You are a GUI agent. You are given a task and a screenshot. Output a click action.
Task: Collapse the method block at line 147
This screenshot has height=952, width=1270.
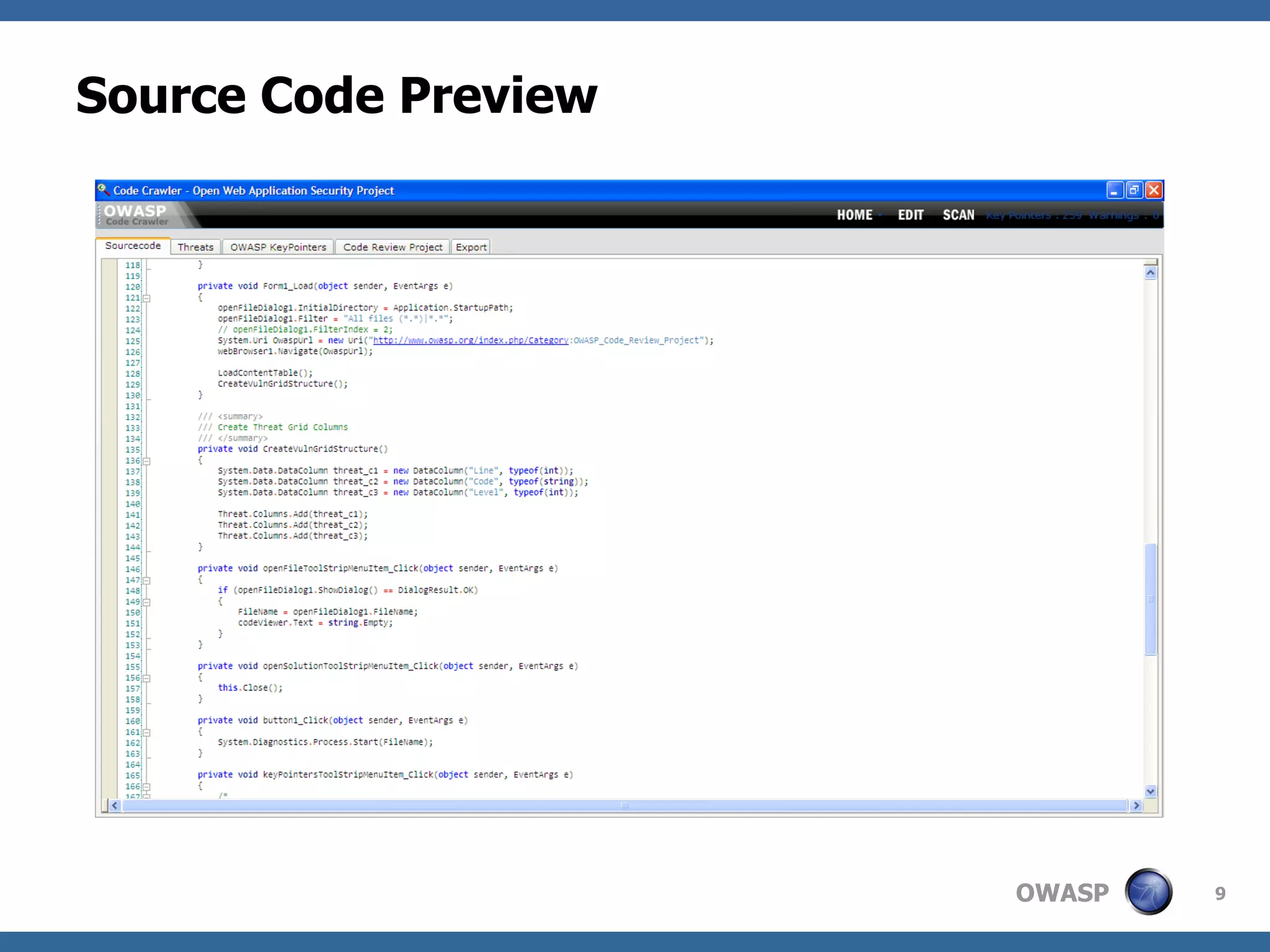147,581
